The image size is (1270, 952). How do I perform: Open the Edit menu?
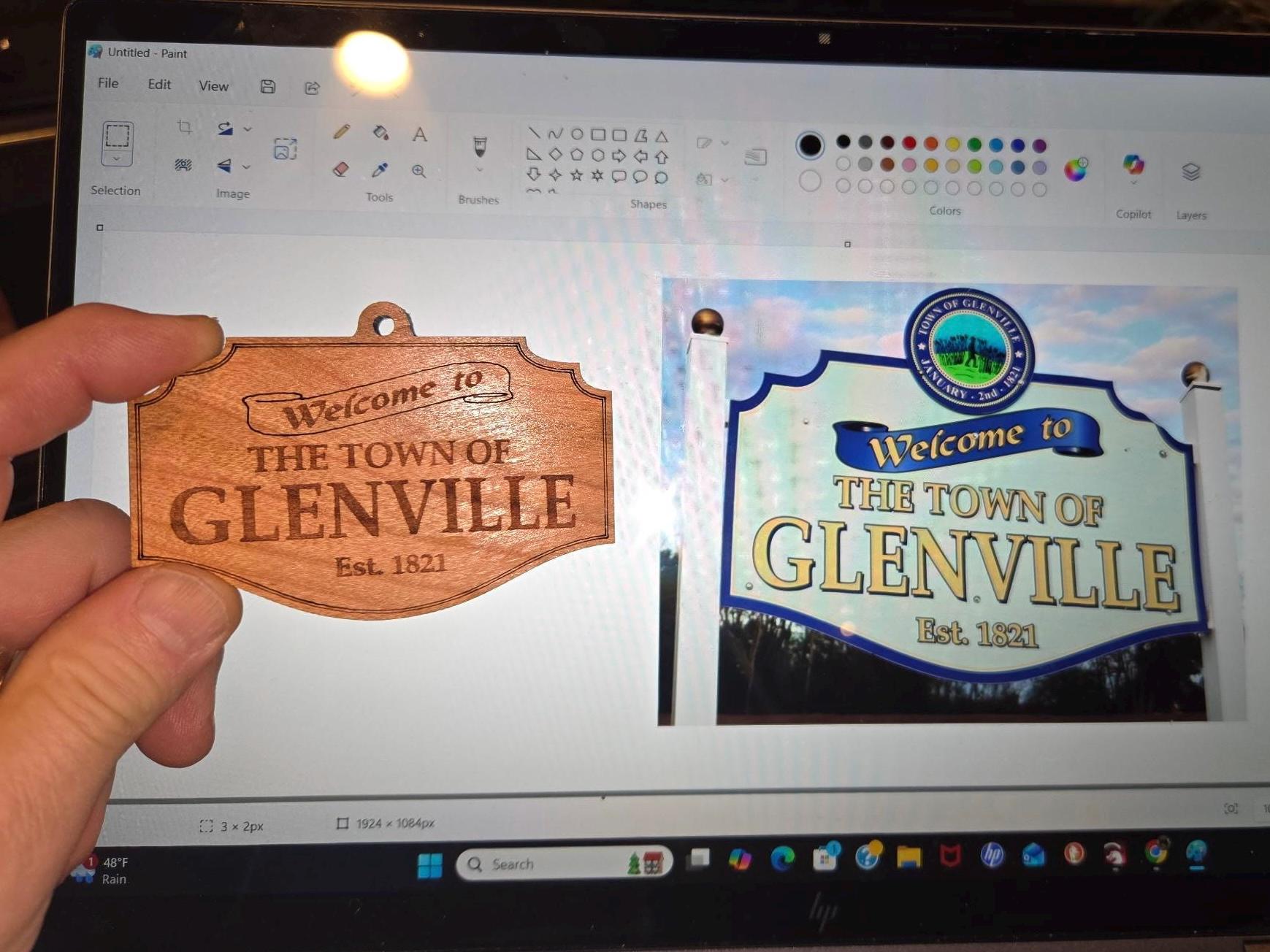[x=159, y=84]
